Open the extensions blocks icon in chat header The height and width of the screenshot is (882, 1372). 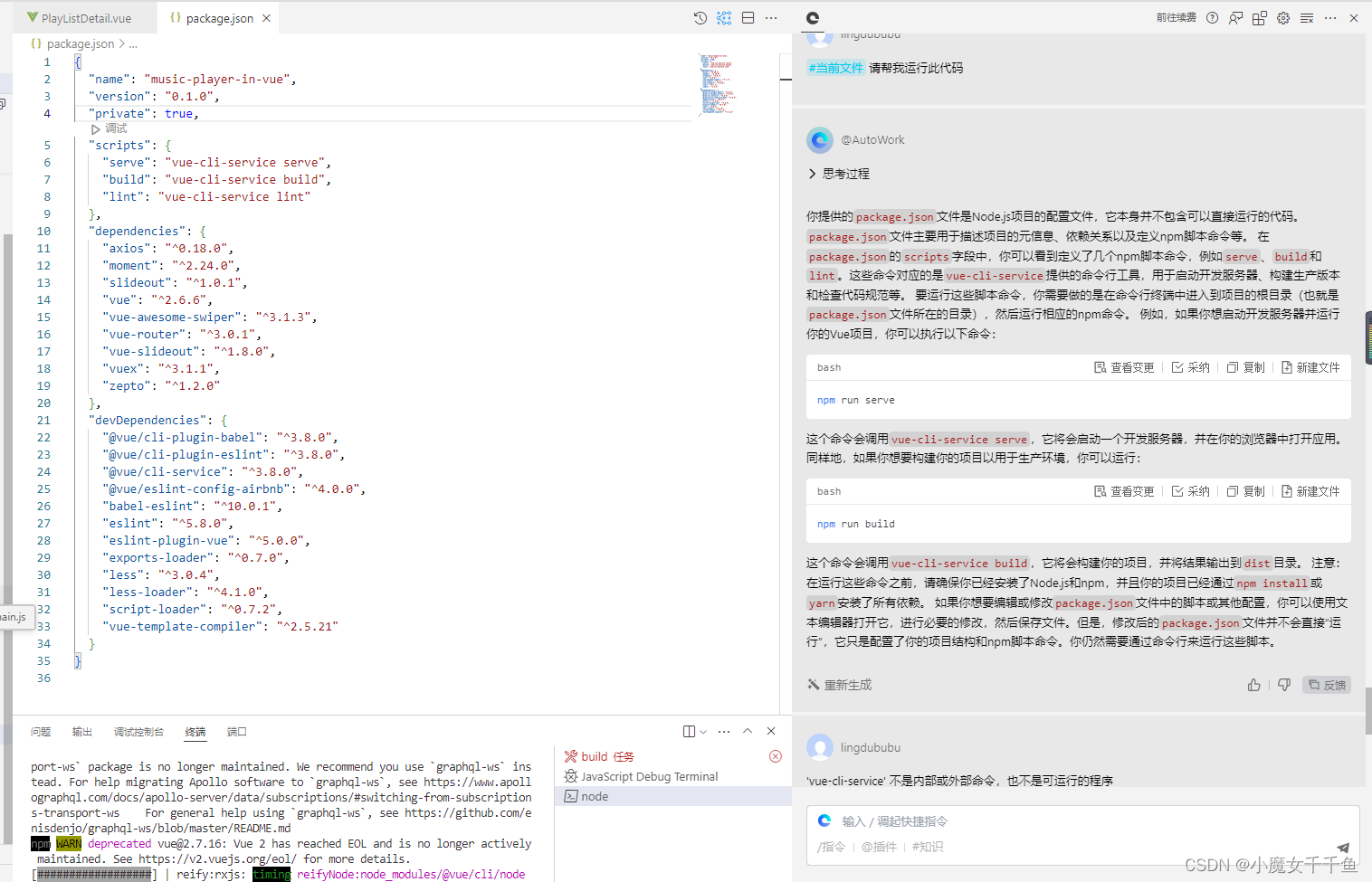(1259, 18)
